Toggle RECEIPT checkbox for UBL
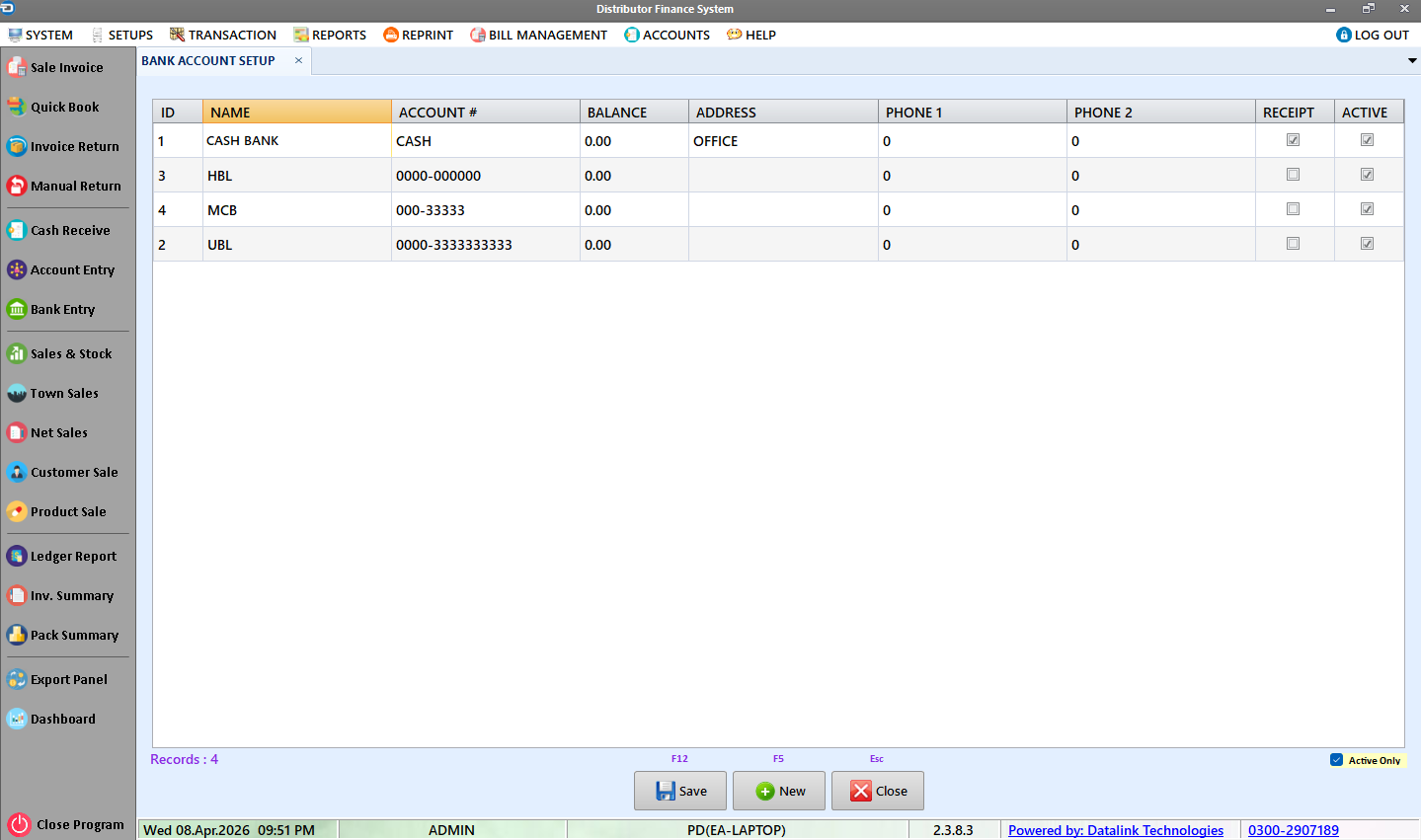 (x=1293, y=244)
